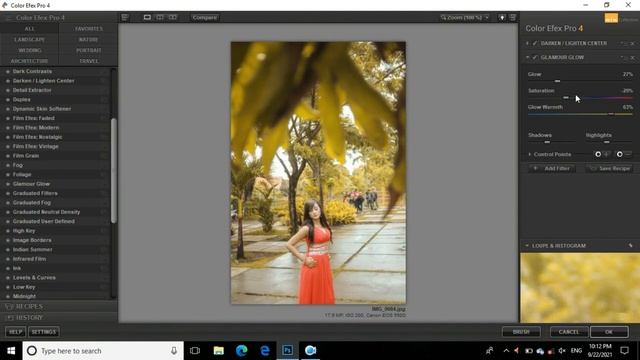The height and width of the screenshot is (360, 640).
Task: Click the microphone search icon
Action: [x=174, y=351]
